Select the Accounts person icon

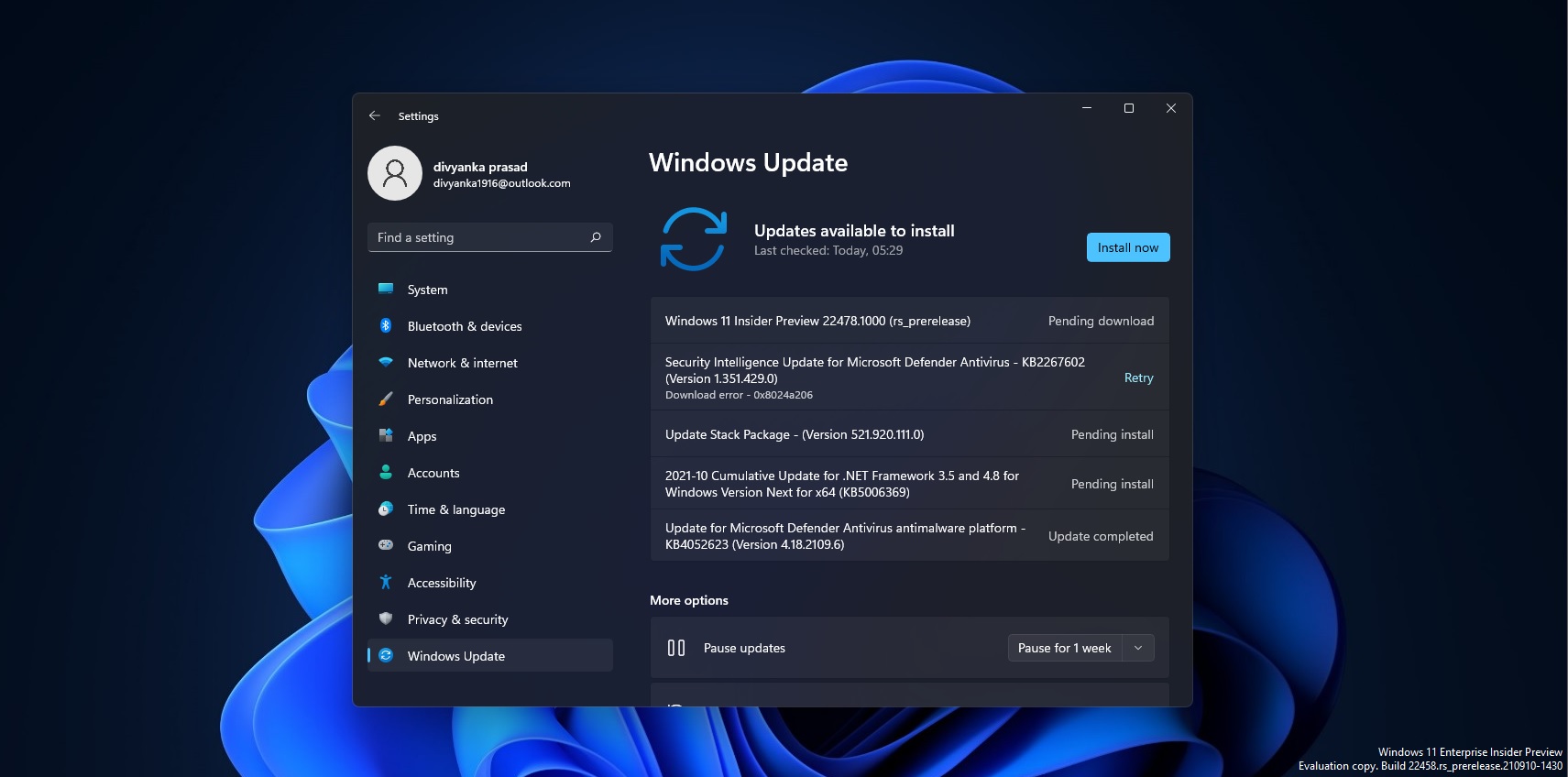tap(386, 472)
